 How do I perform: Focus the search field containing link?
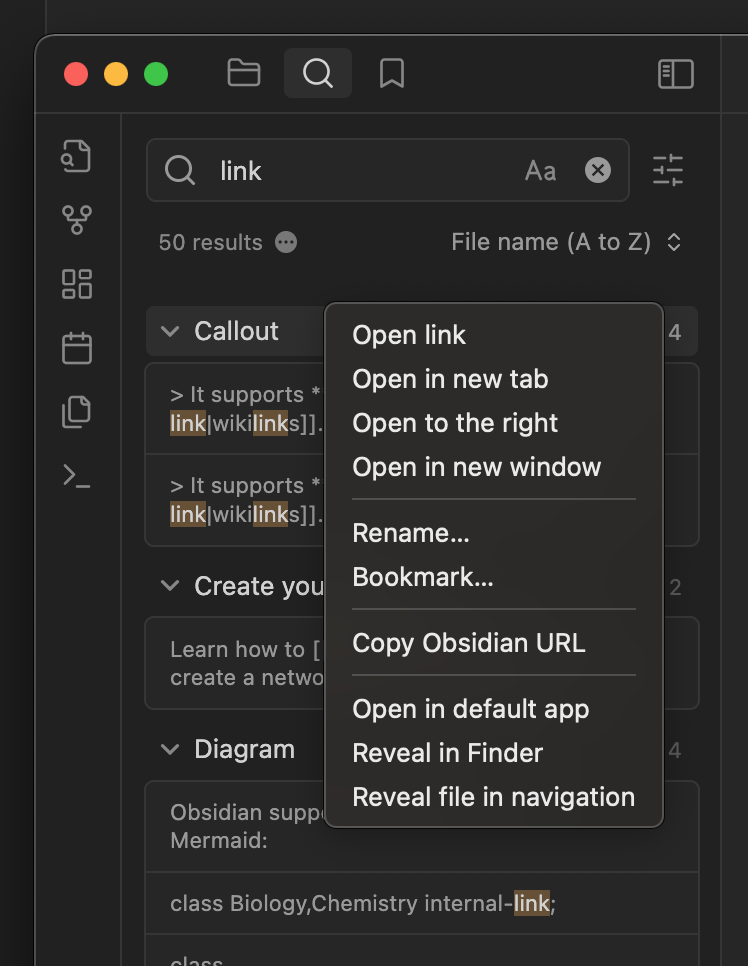370,171
